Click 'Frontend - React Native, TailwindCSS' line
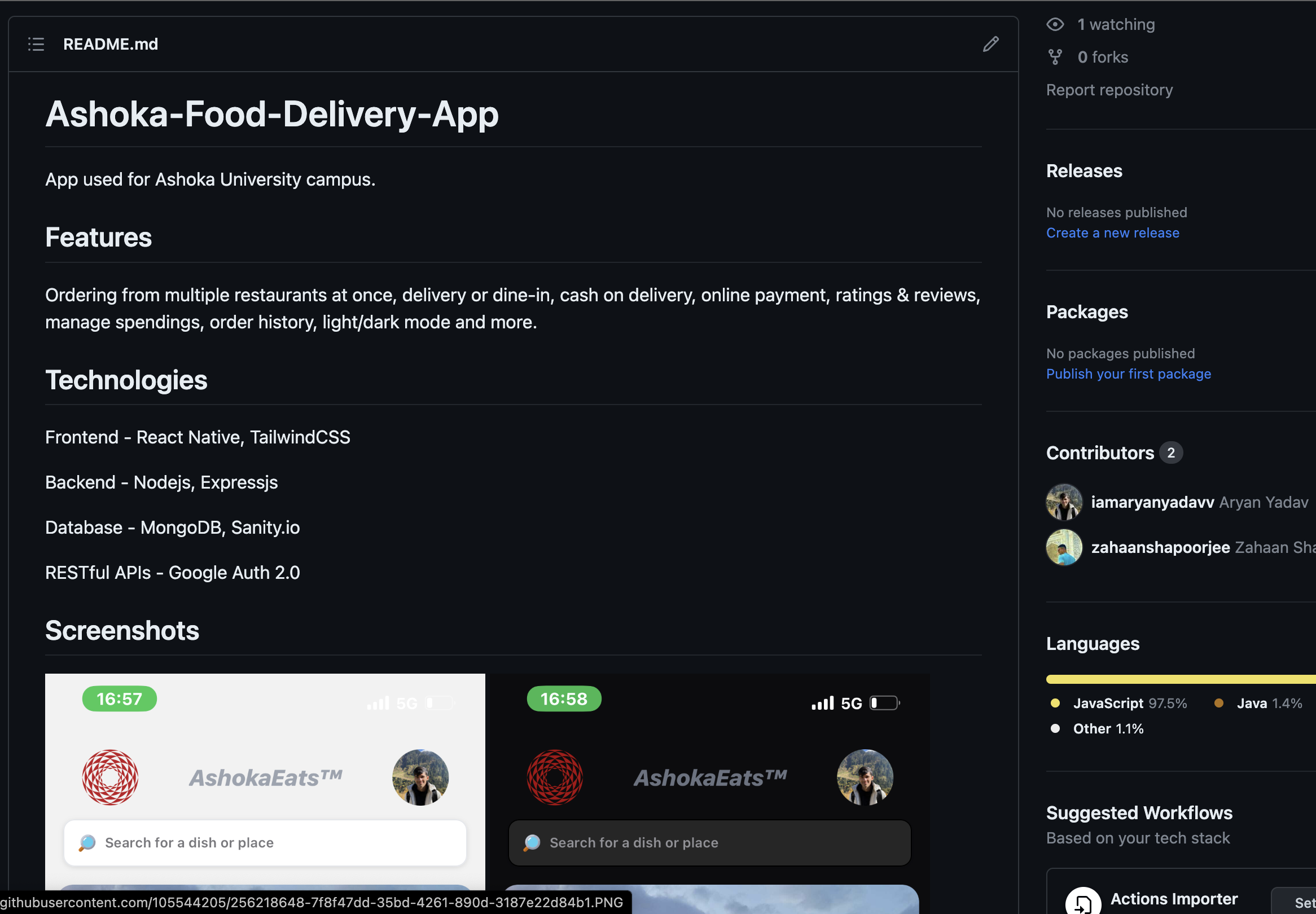Screen dimensions: 1316x914 (198, 437)
